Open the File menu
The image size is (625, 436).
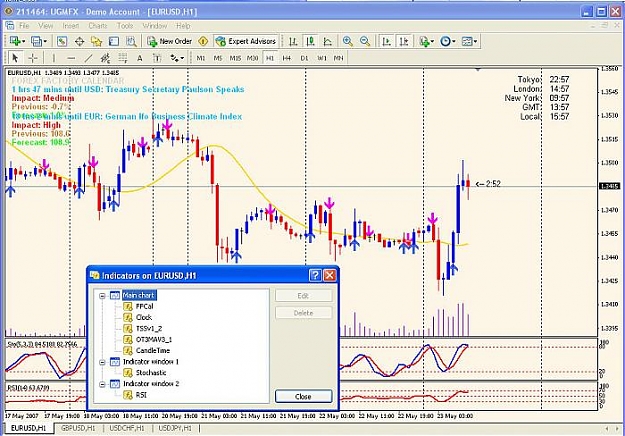point(24,26)
